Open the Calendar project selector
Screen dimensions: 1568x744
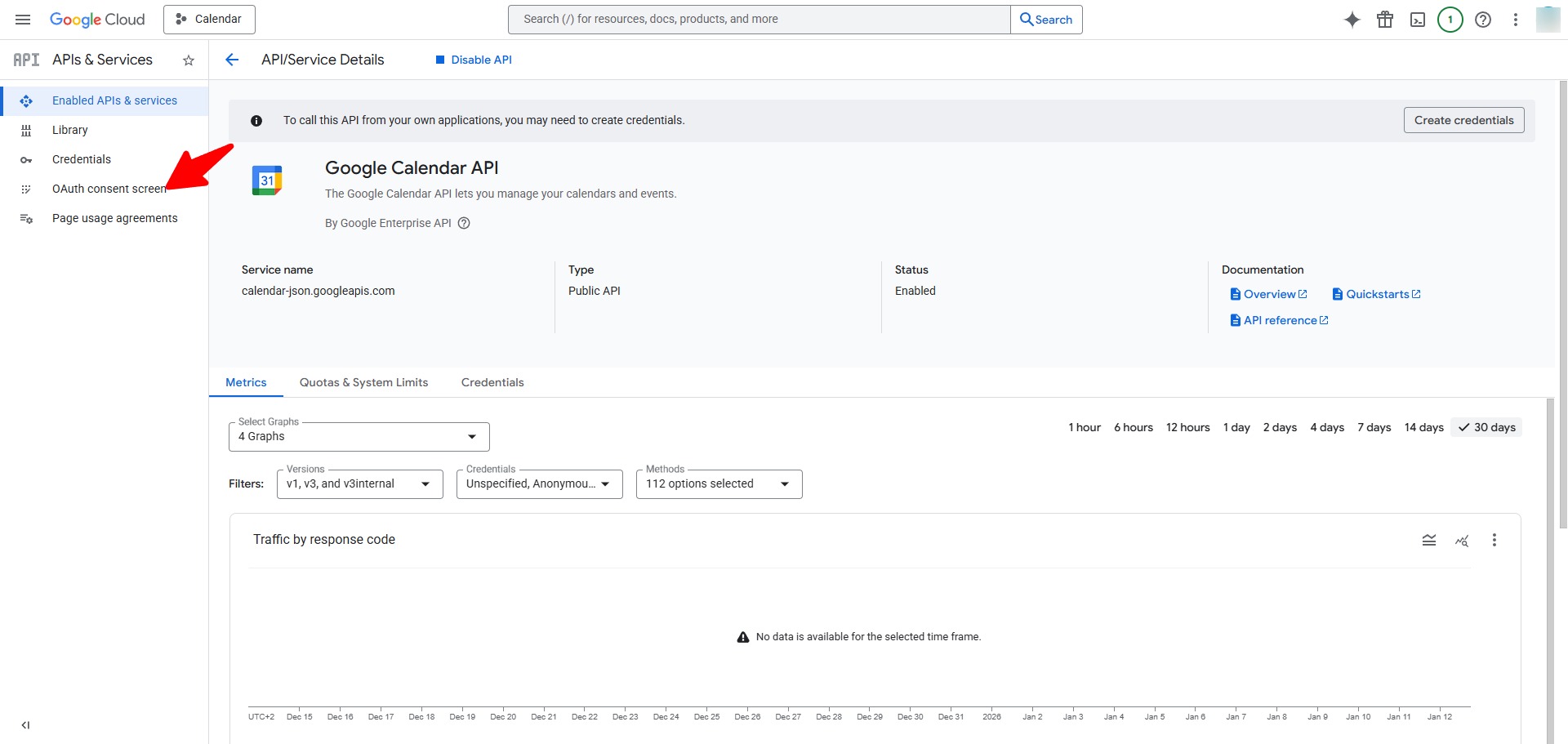pyautogui.click(x=209, y=20)
